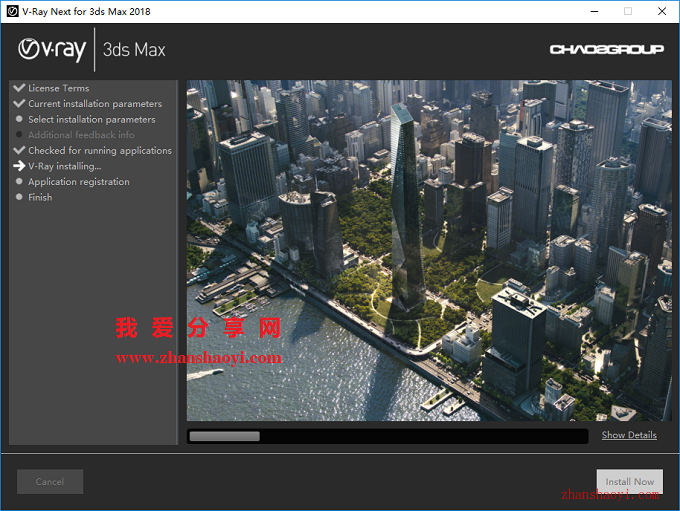Click checkmark beside Checked for running applications

click(19, 151)
